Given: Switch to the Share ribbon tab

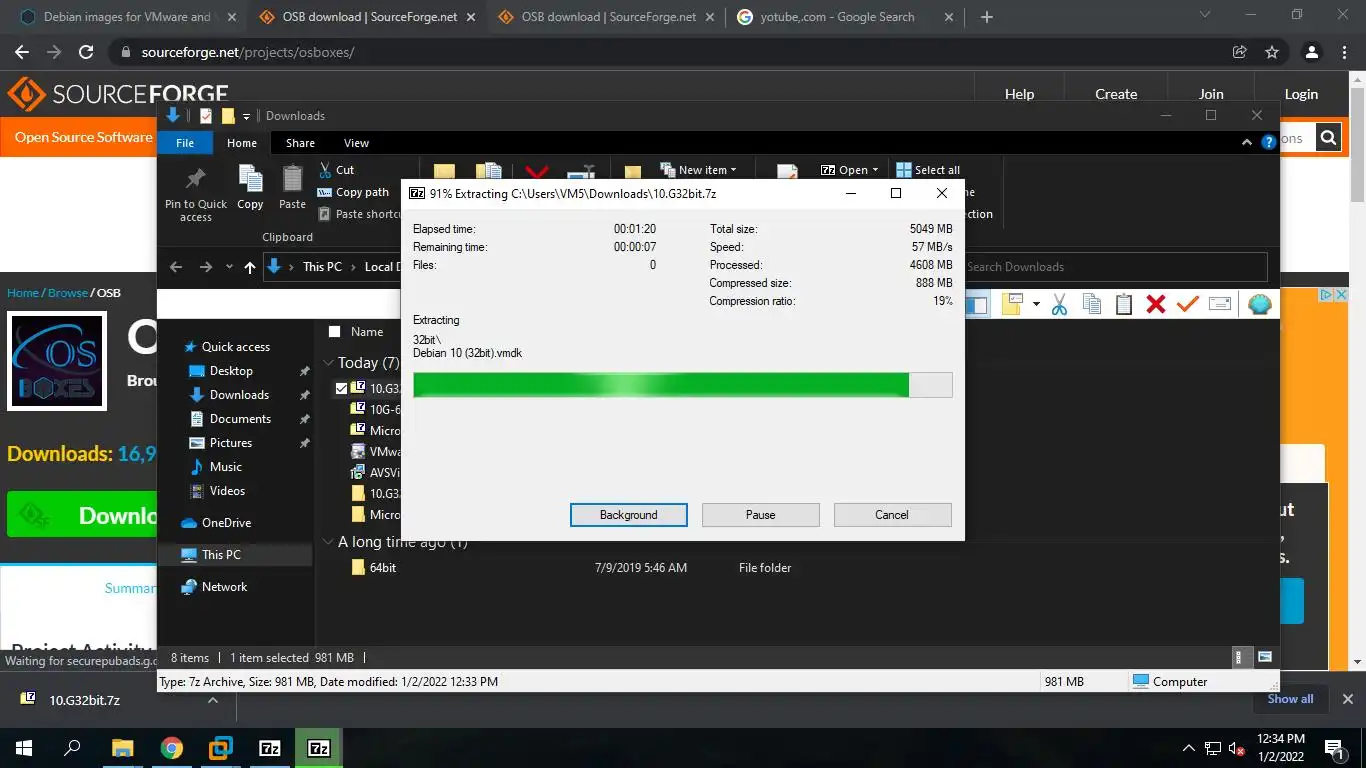Looking at the screenshot, I should [x=300, y=143].
